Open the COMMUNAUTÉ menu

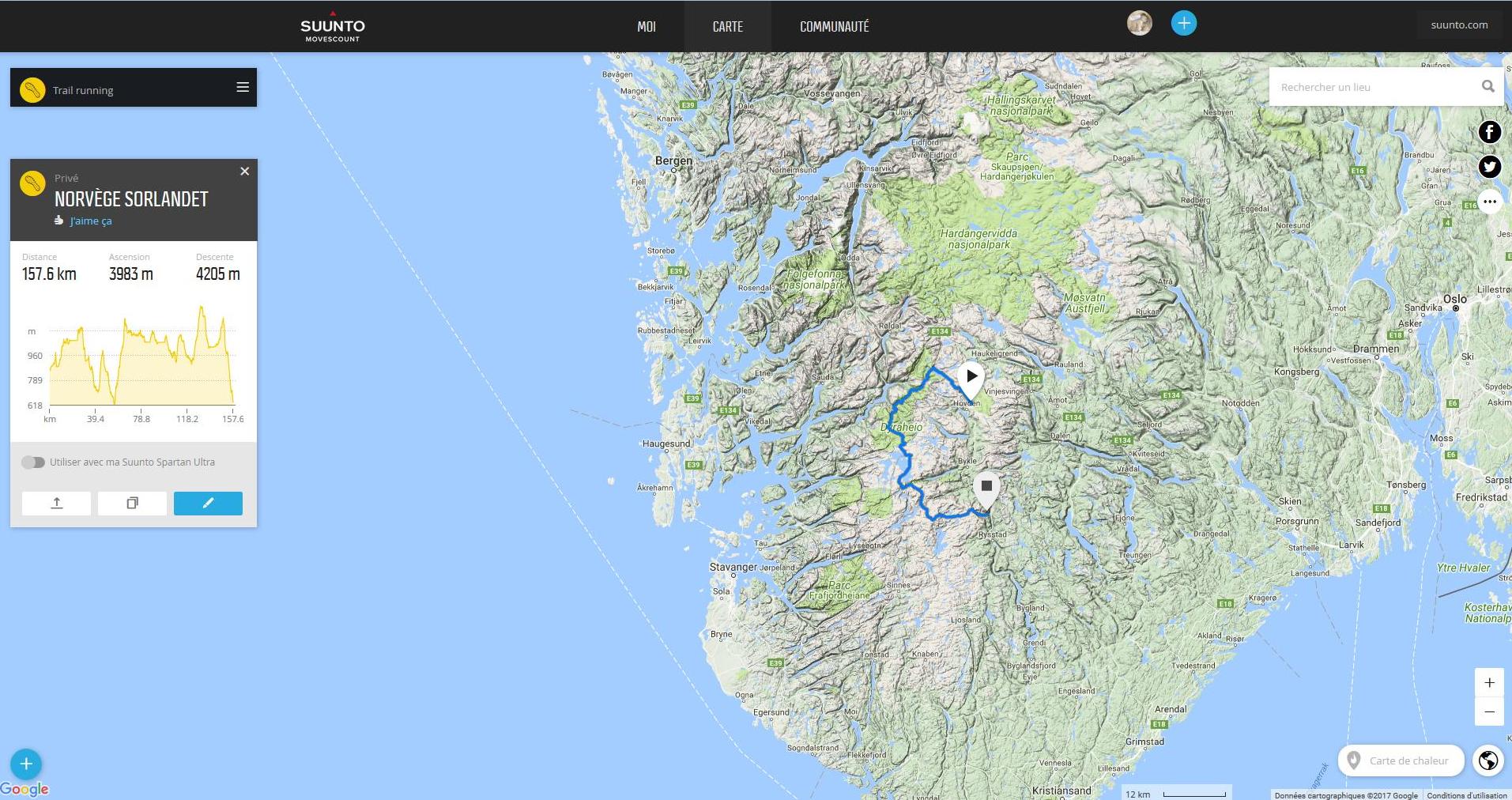(834, 27)
